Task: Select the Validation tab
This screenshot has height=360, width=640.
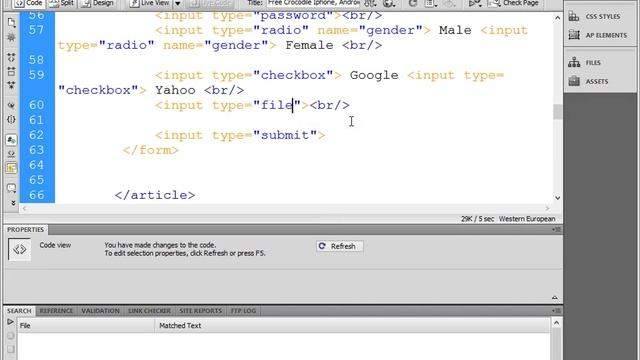Action: [x=100, y=311]
